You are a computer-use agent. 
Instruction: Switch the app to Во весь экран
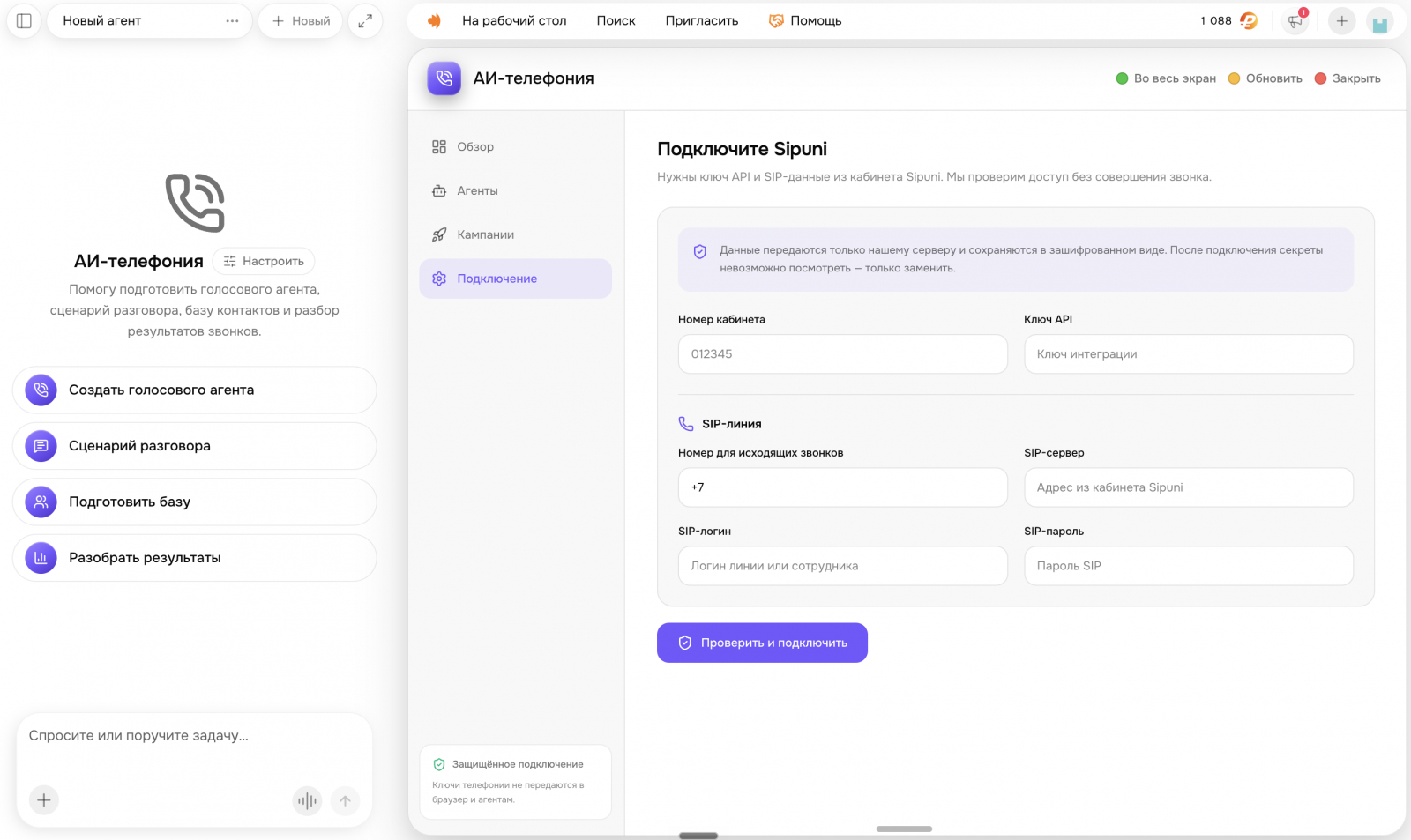(1166, 78)
